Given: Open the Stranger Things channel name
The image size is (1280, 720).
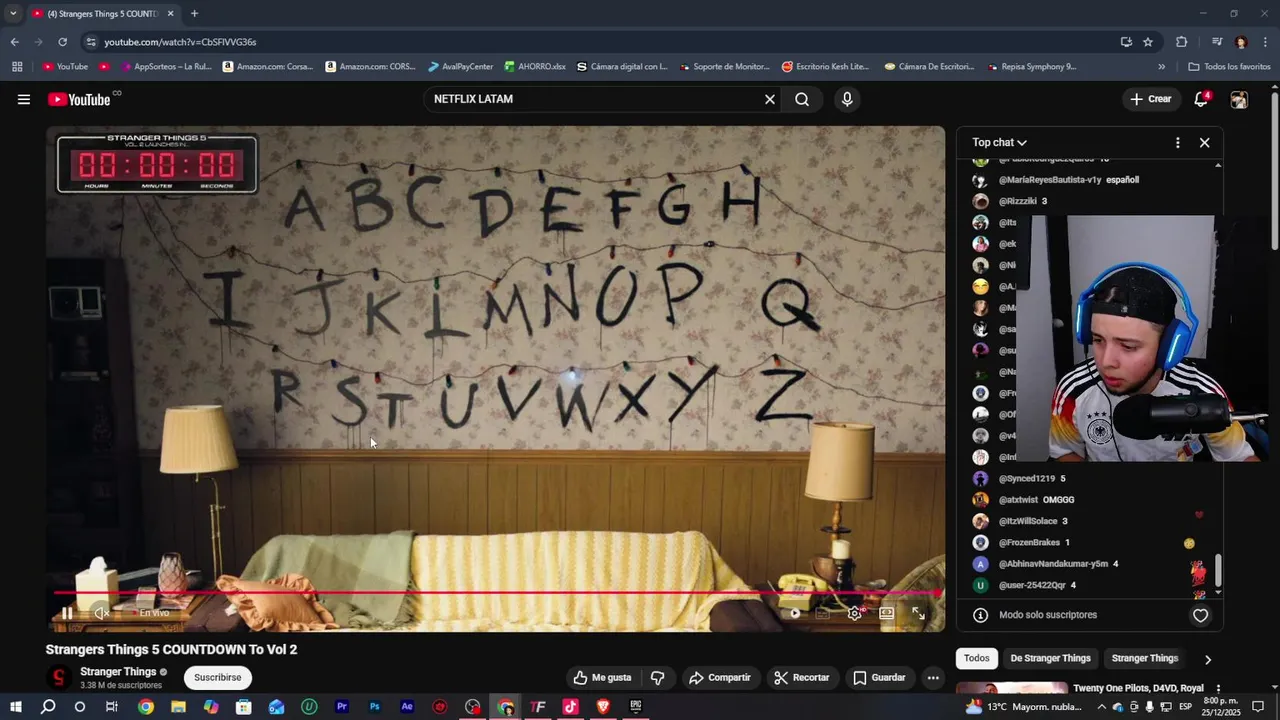Looking at the screenshot, I should (x=118, y=672).
